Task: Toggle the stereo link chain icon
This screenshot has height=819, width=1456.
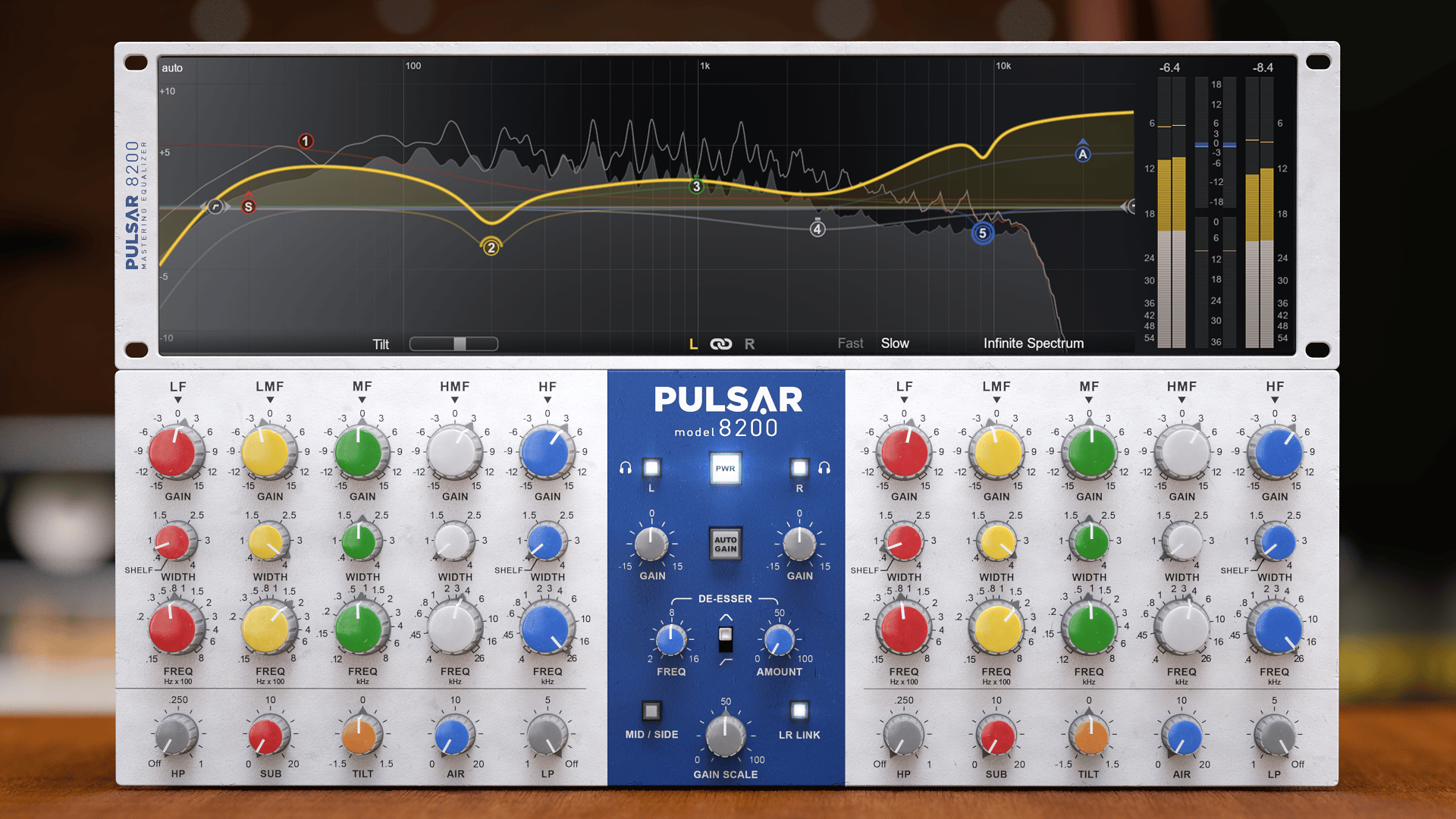Action: pos(721,344)
